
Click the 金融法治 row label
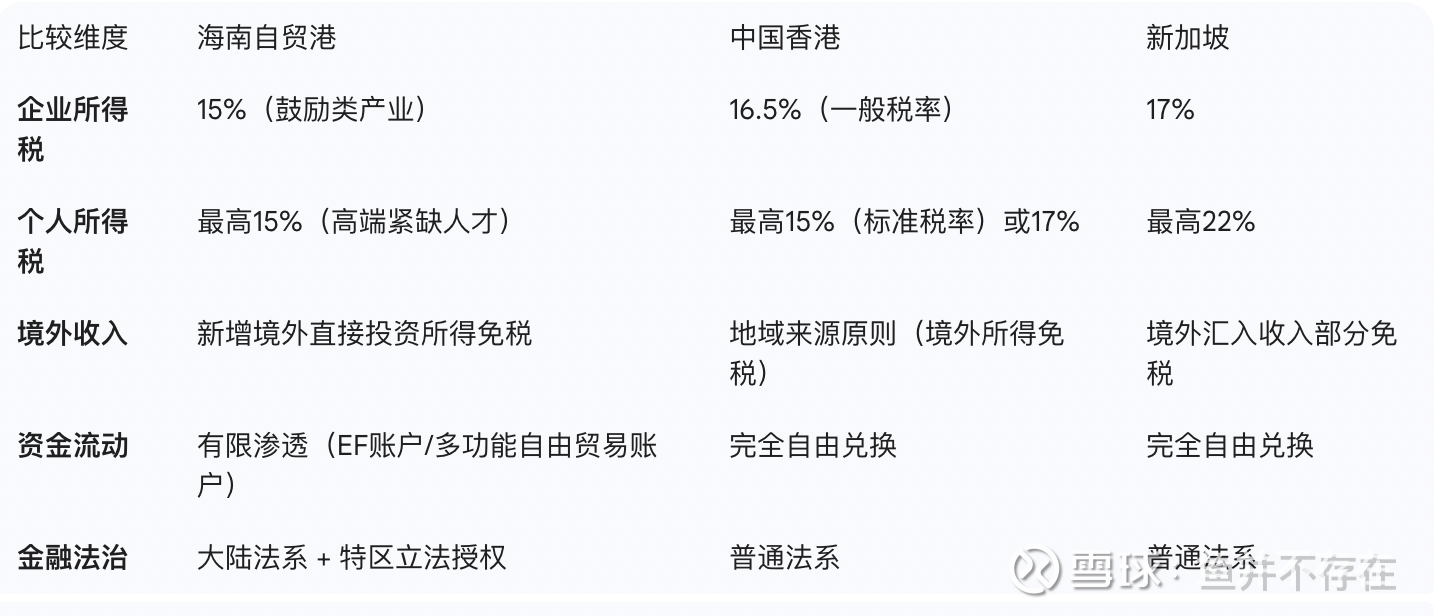(73, 557)
